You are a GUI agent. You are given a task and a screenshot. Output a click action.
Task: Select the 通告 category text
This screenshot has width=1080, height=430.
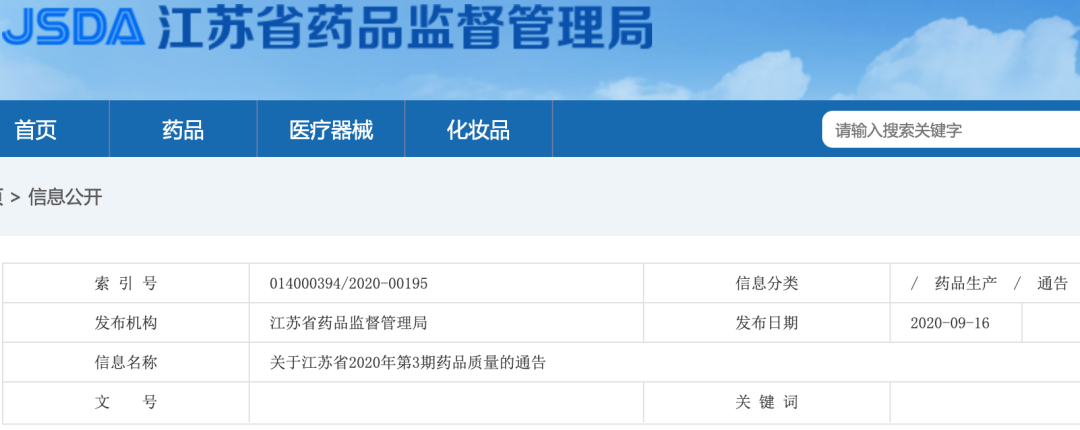point(1052,283)
